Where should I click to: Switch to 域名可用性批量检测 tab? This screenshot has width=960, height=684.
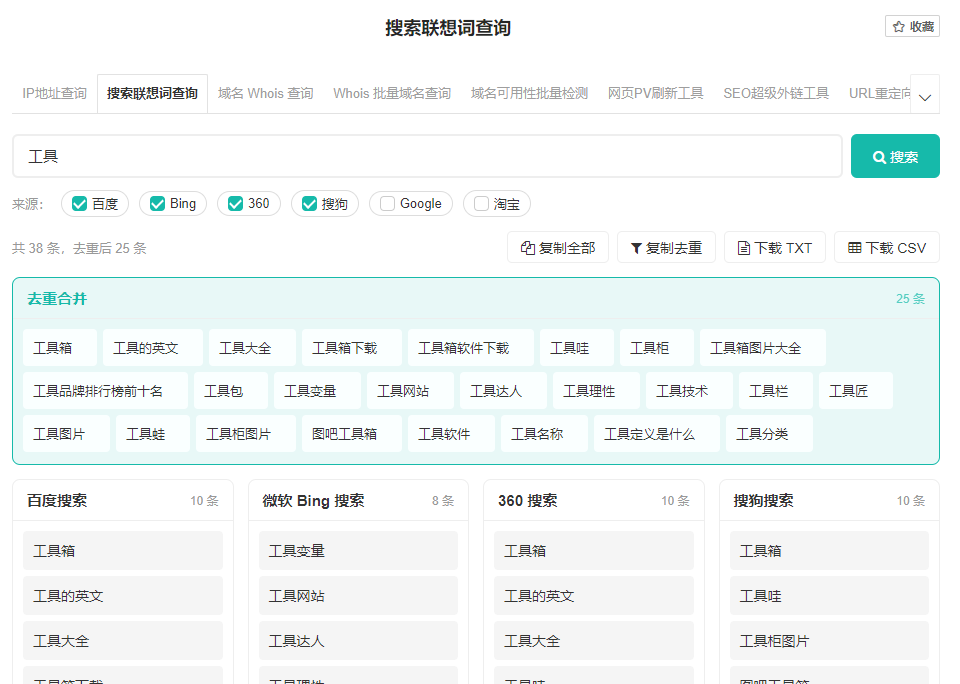[x=529, y=93]
